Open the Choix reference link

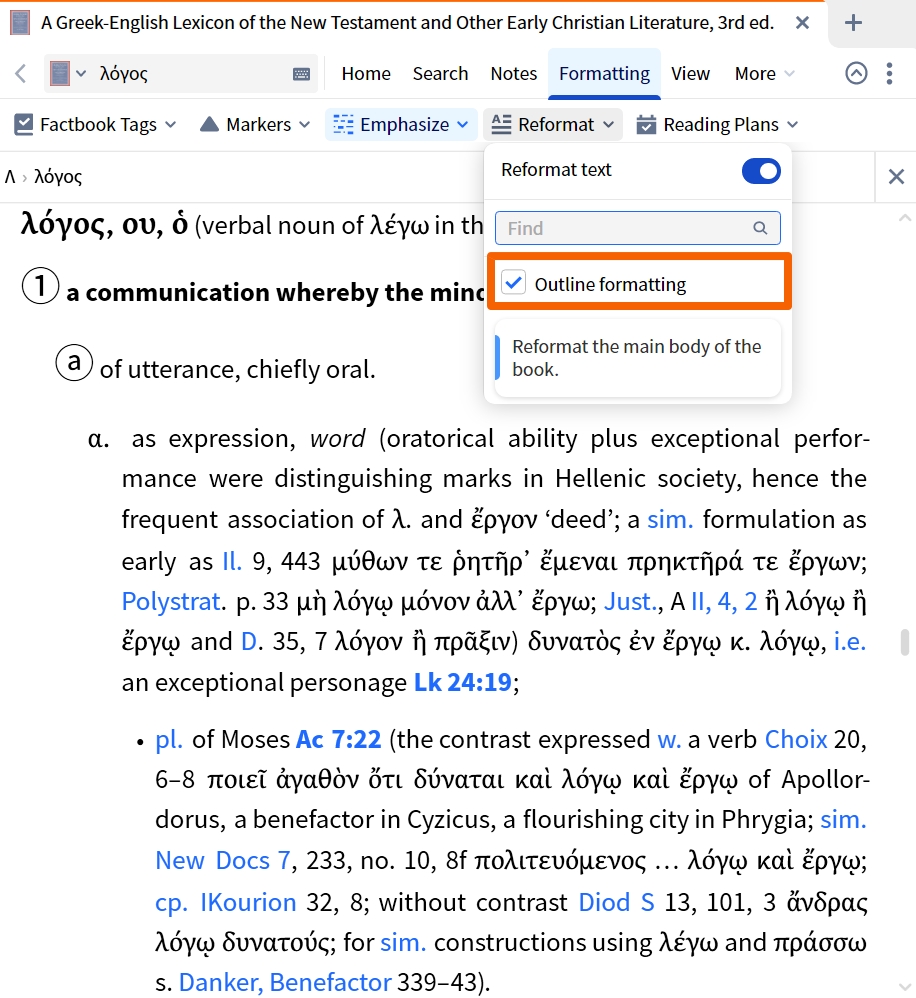click(x=796, y=740)
